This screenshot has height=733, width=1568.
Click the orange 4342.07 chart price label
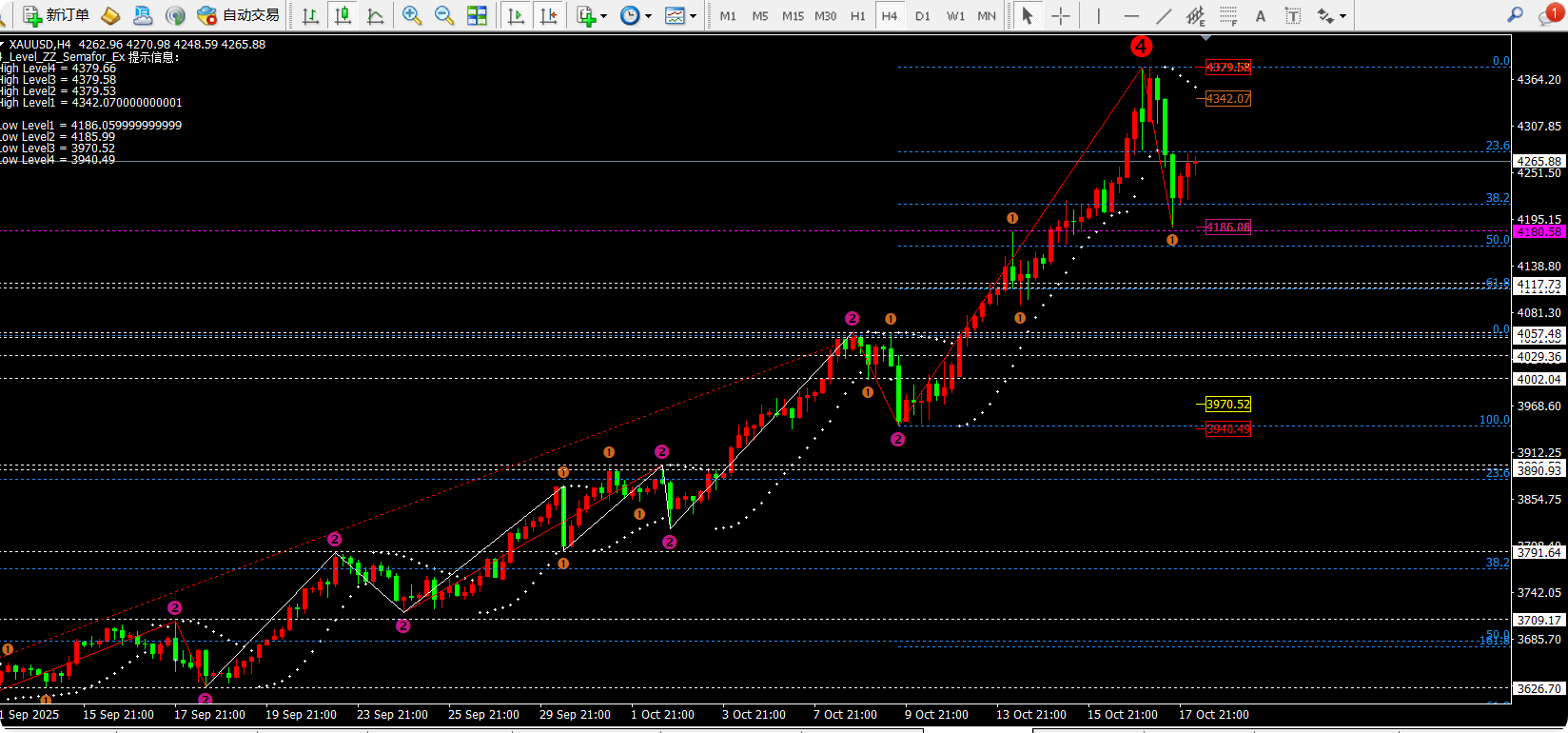point(1228,99)
